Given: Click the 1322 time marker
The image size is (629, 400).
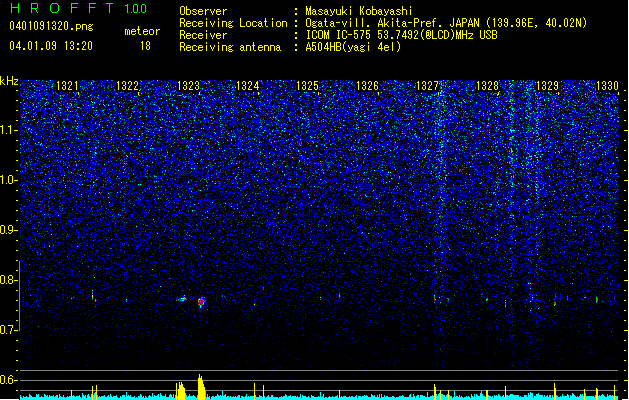Looking at the screenshot, I should pos(127,86).
